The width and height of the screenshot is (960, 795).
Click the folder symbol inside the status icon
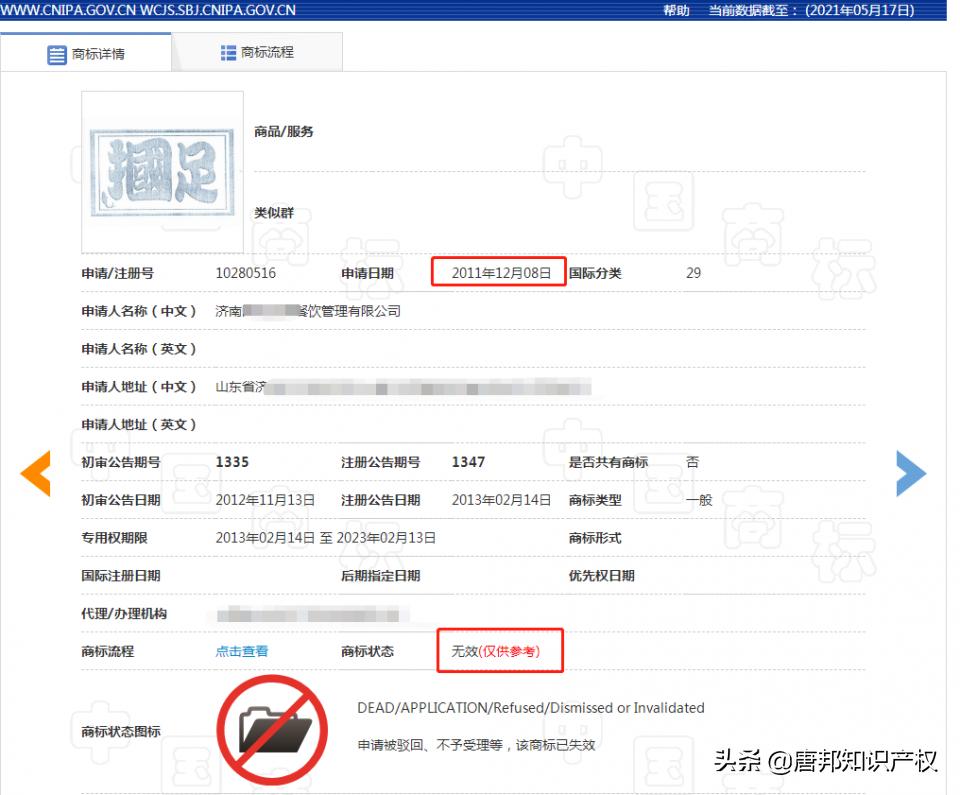click(277, 727)
